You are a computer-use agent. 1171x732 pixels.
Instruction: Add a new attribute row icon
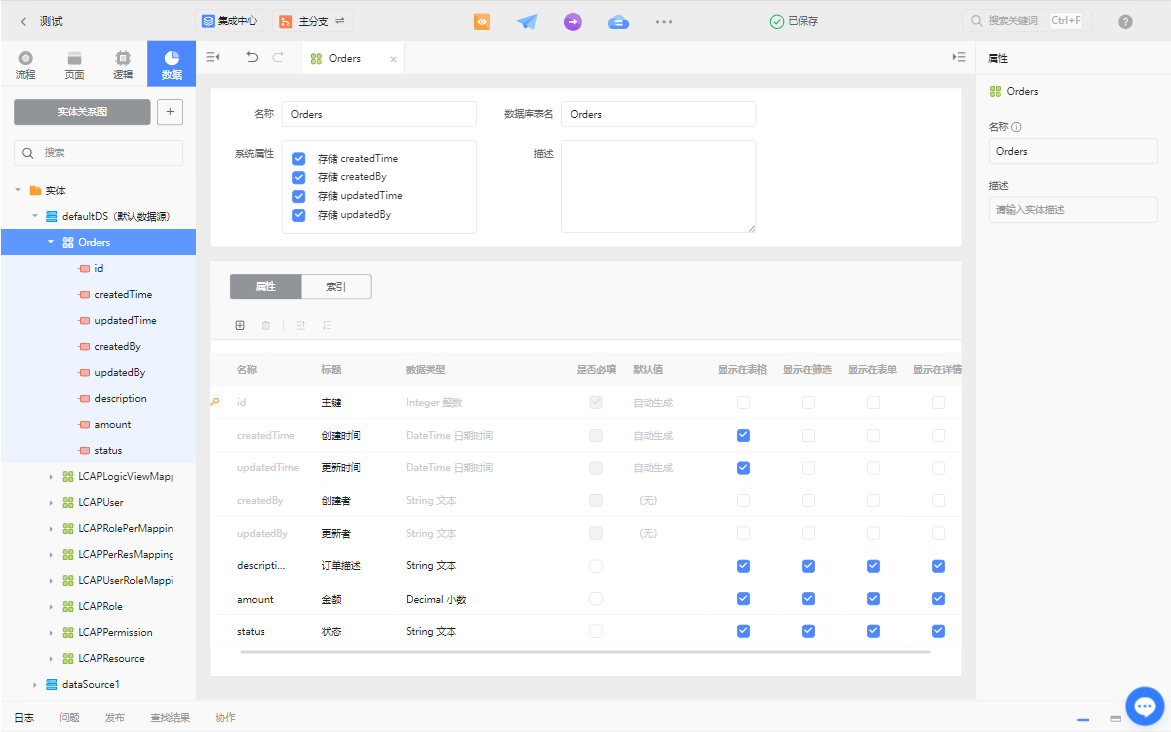click(x=240, y=326)
